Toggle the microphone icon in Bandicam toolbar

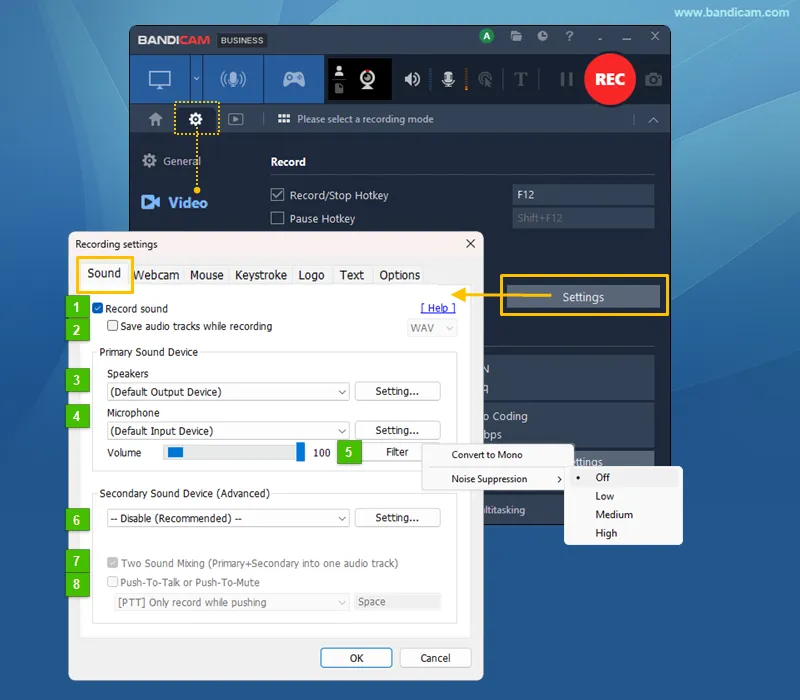coord(448,80)
